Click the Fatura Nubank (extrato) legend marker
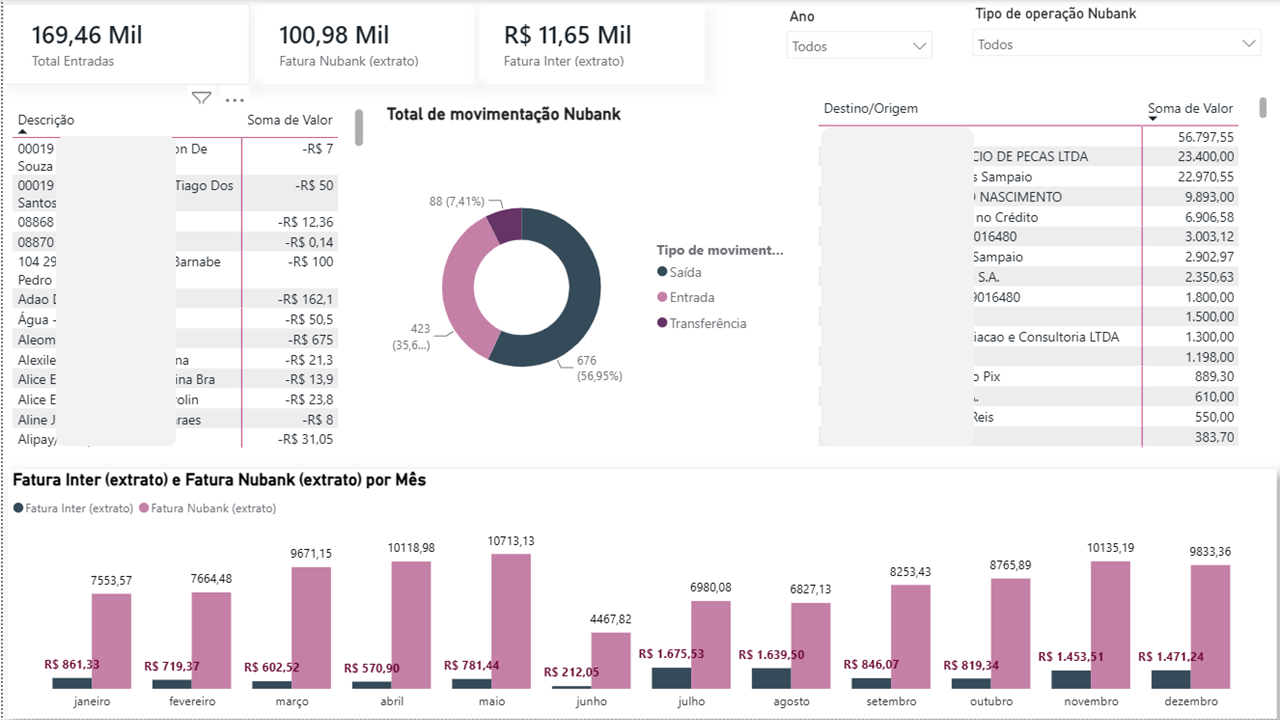Screen dimensions: 1280x720 144,508
